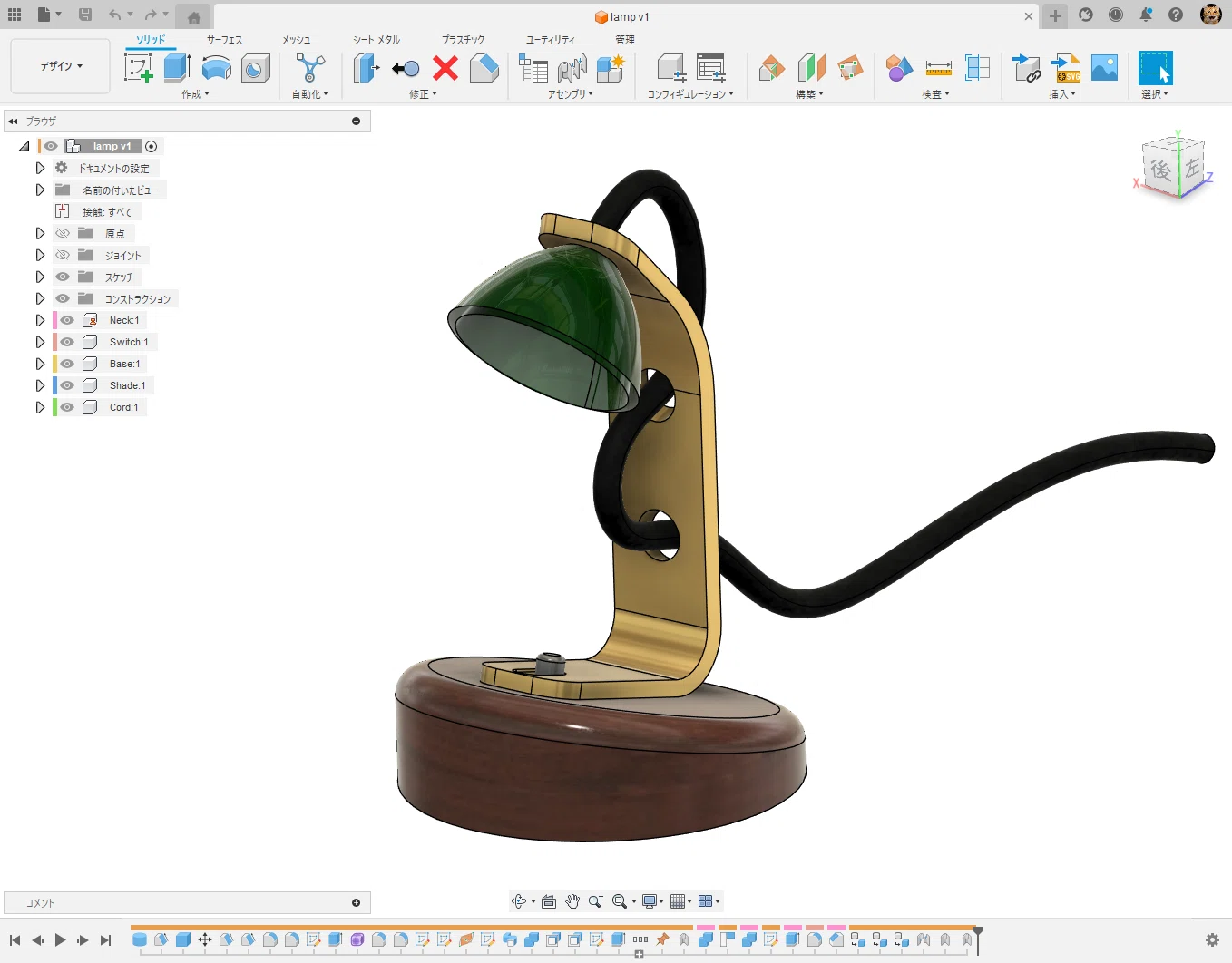The width and height of the screenshot is (1232, 963).
Task: Click the Extrude tool icon
Action: 177,68
